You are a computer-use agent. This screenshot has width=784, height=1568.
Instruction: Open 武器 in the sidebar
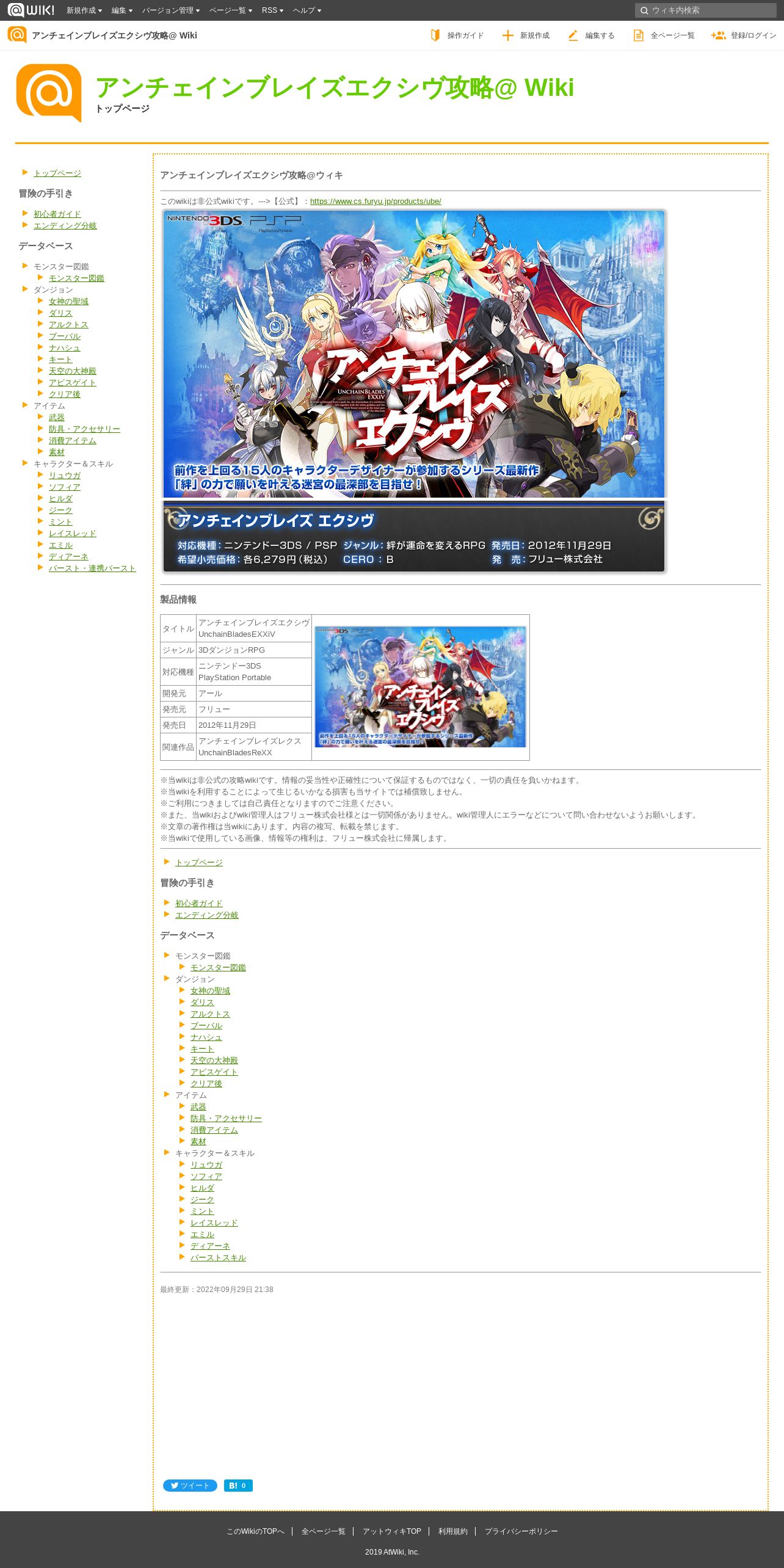57,418
